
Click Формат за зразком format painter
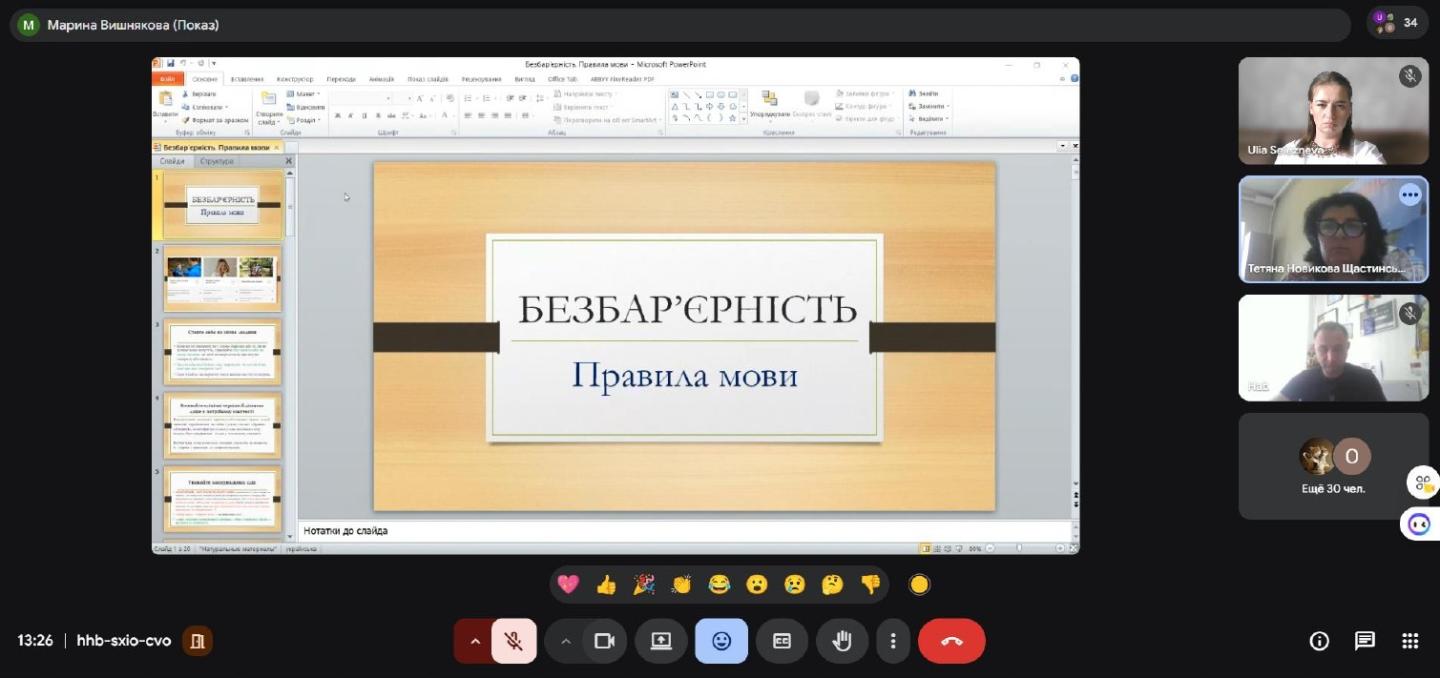(215, 120)
